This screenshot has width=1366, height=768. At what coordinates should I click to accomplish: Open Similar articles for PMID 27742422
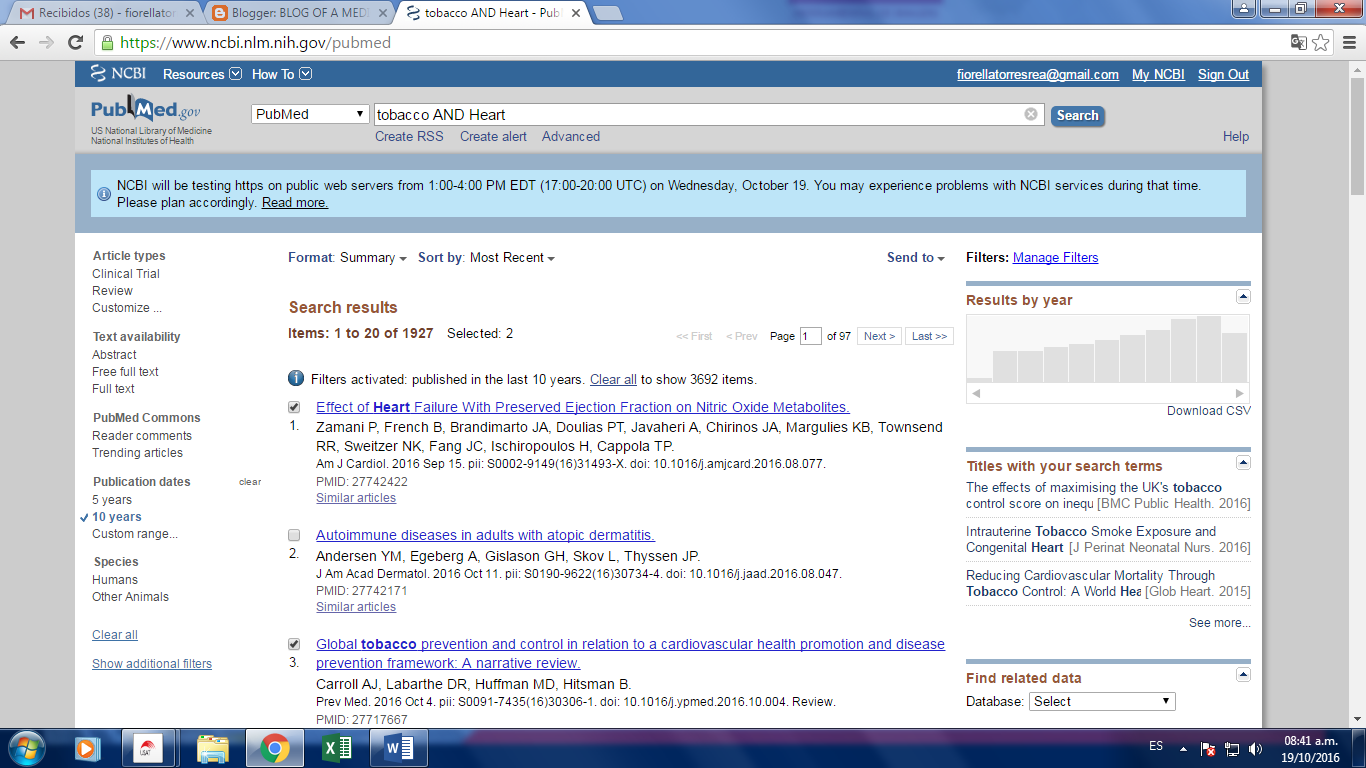356,498
